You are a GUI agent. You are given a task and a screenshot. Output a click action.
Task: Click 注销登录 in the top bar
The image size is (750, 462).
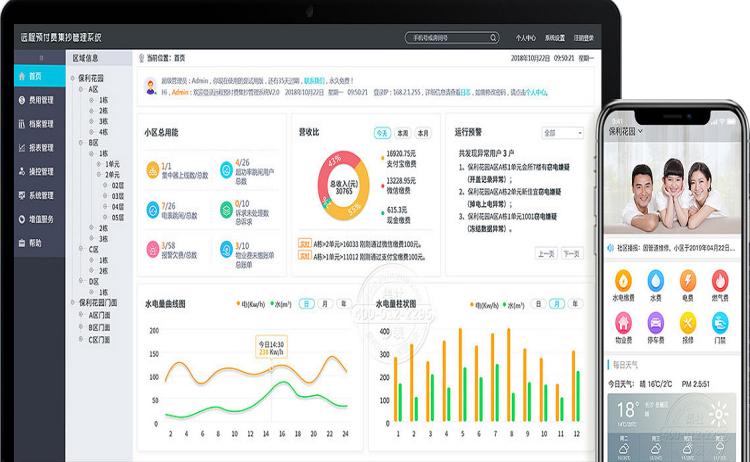click(584, 38)
